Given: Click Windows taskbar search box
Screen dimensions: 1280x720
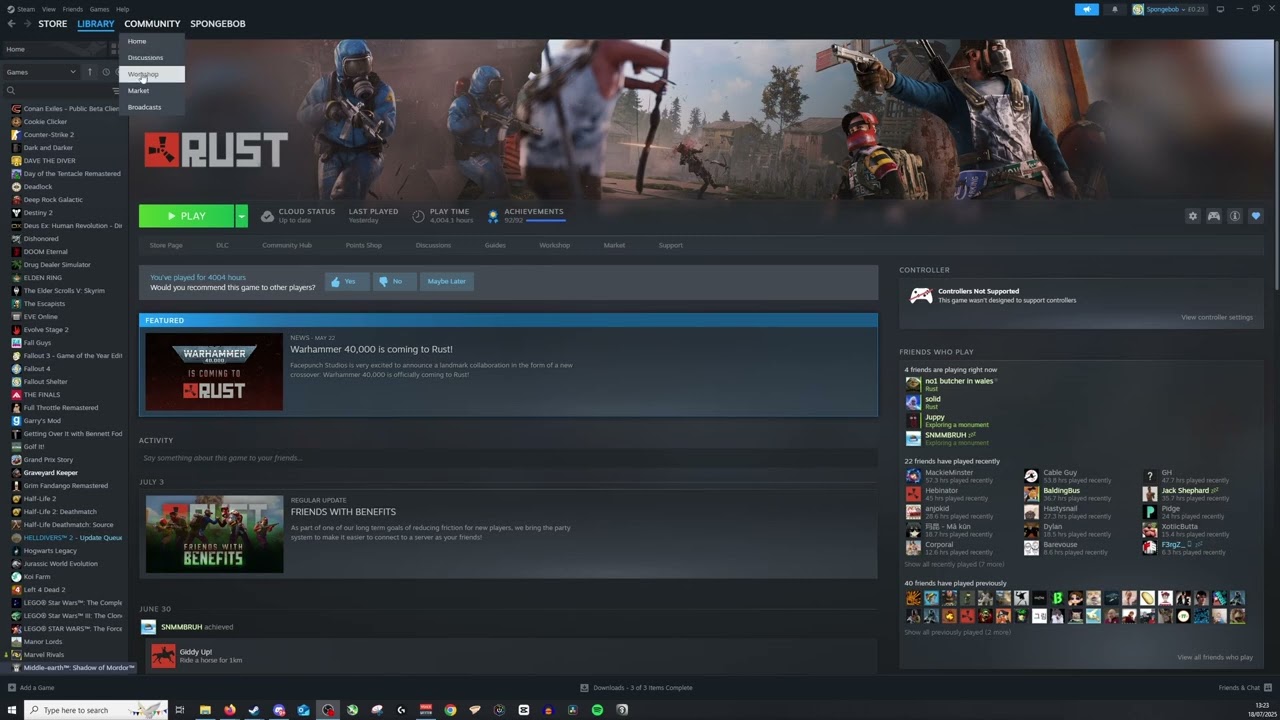Looking at the screenshot, I should tap(95, 710).
